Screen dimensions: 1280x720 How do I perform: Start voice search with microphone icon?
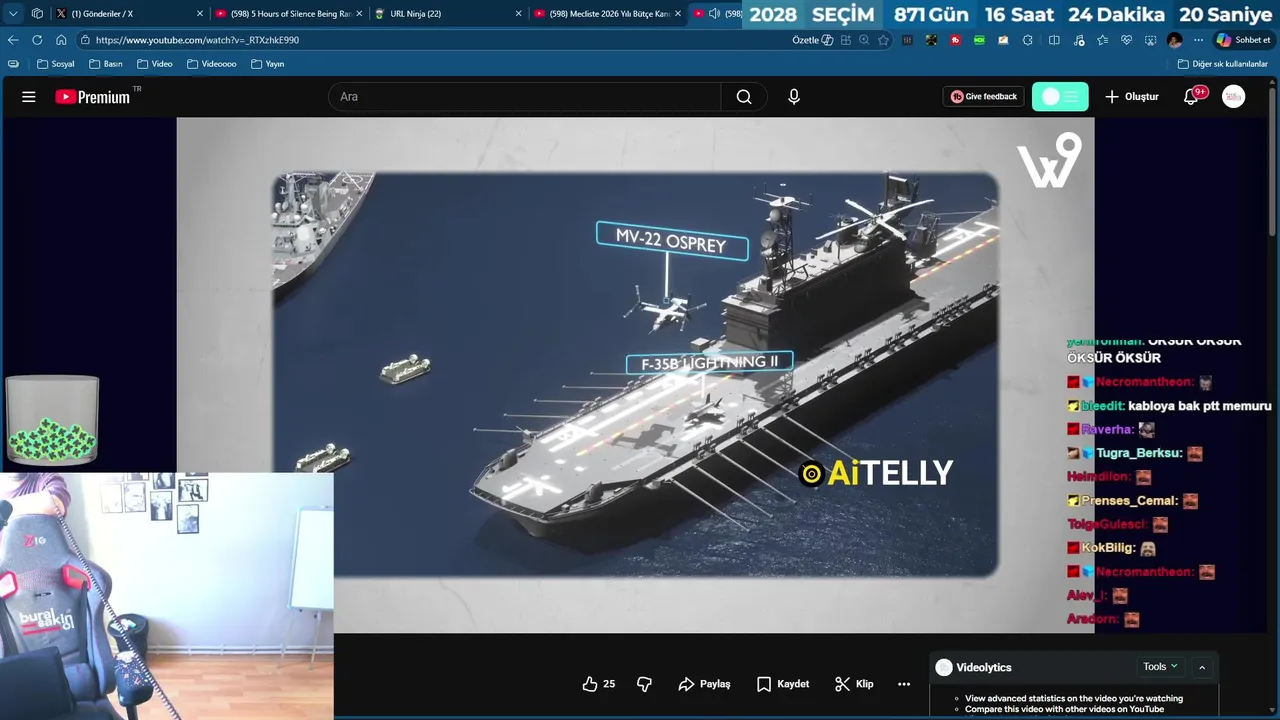pos(794,97)
